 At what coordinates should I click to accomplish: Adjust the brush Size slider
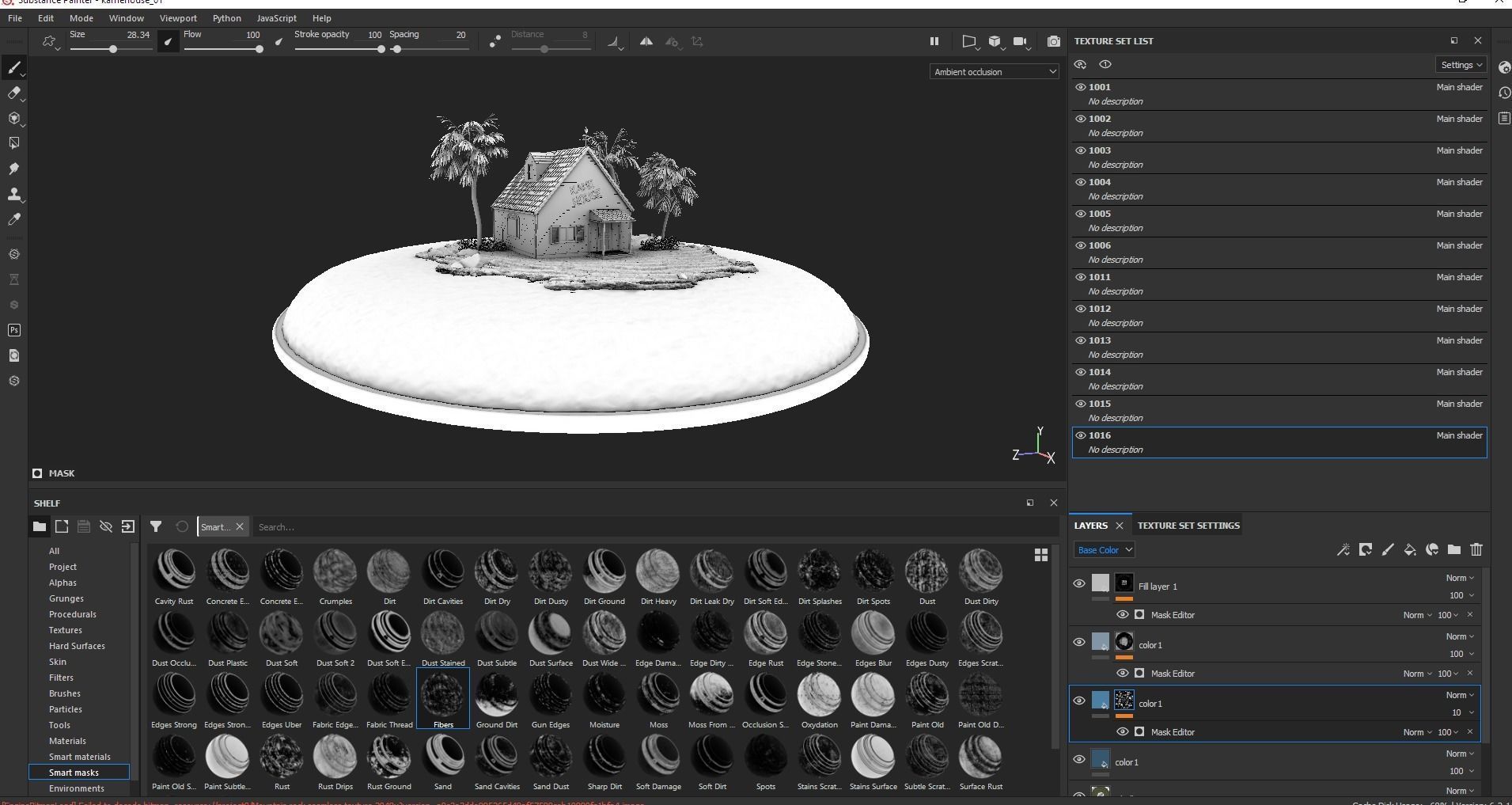(x=111, y=49)
